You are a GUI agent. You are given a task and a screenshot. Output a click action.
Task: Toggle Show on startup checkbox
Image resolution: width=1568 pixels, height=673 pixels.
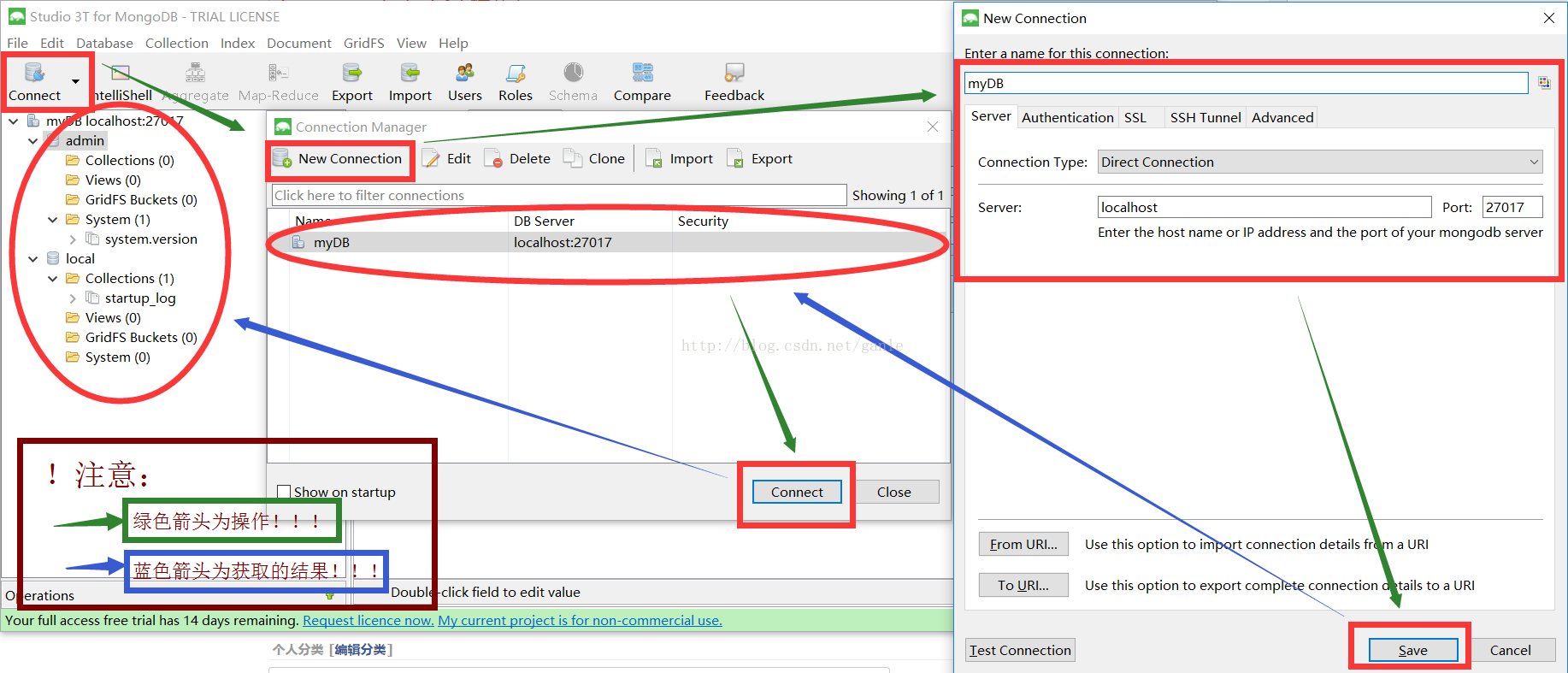click(x=285, y=492)
